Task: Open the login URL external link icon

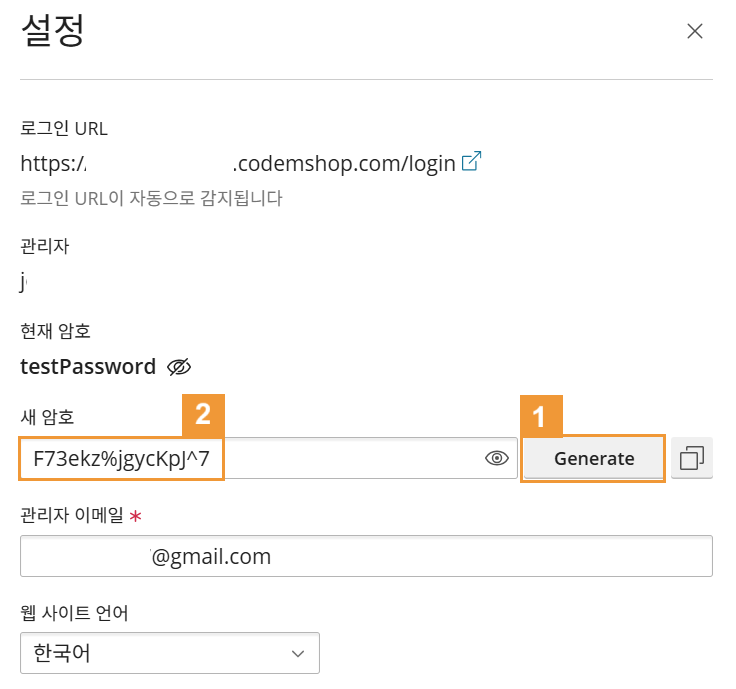Action: [x=471, y=162]
